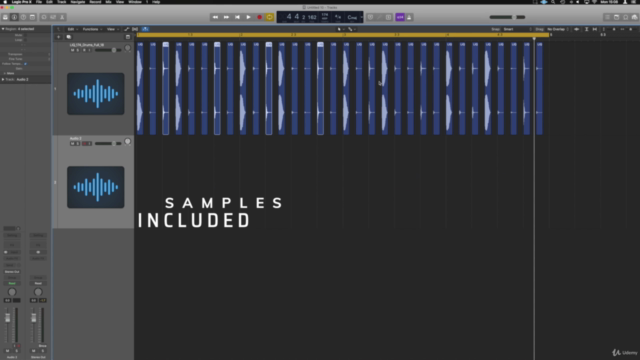Adjust Audio 2 track volume slider
This screenshot has height=360, width=640.
point(108,144)
